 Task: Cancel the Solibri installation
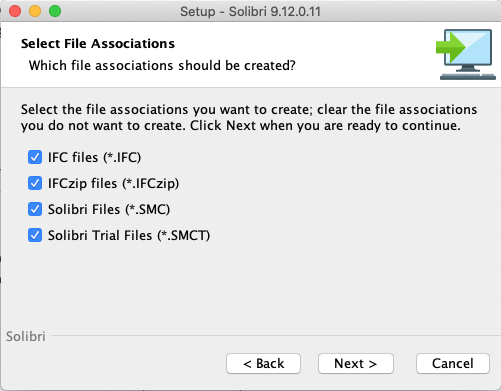point(453,363)
